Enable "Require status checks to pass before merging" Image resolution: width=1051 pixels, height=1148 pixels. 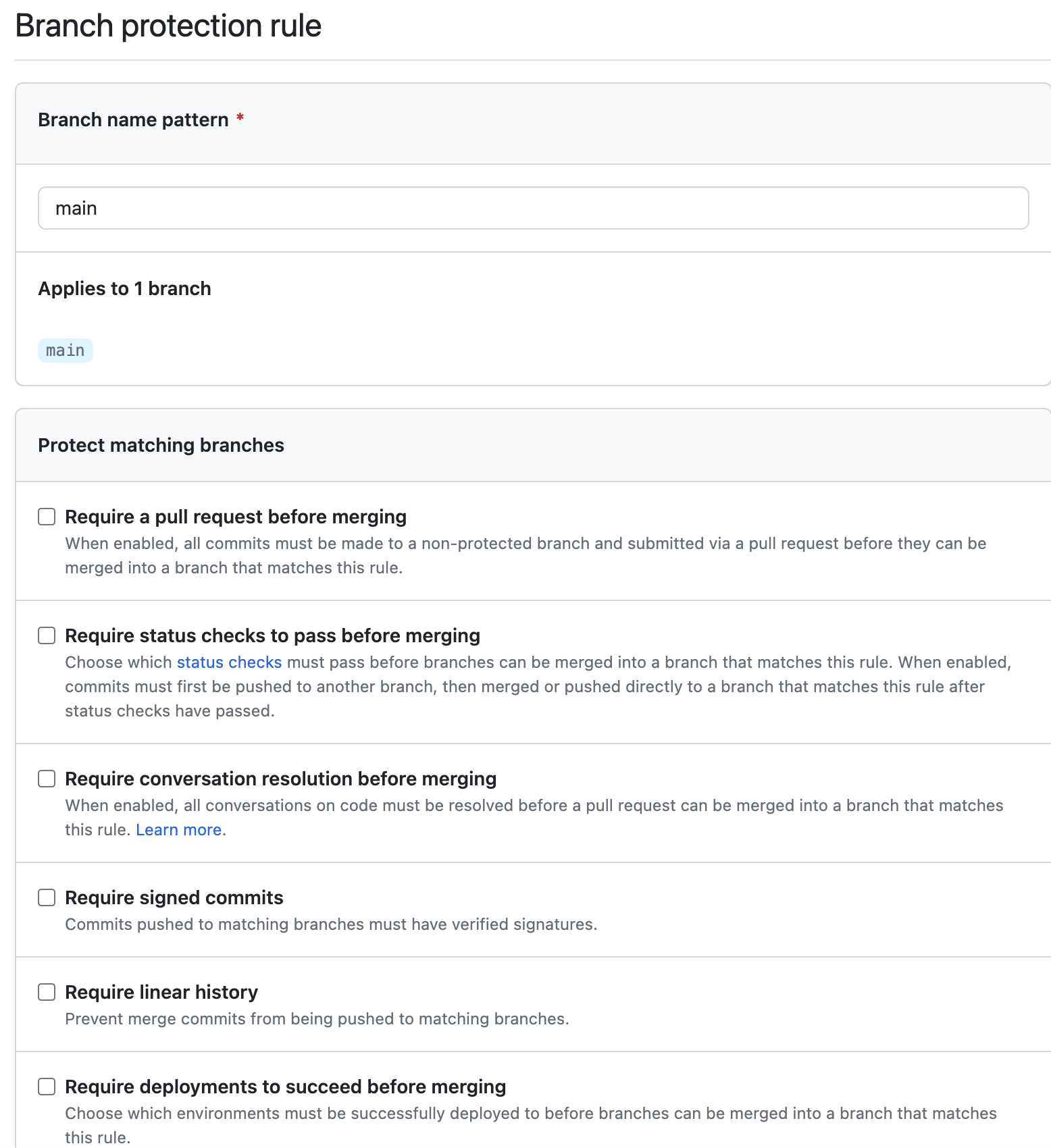[x=47, y=635]
